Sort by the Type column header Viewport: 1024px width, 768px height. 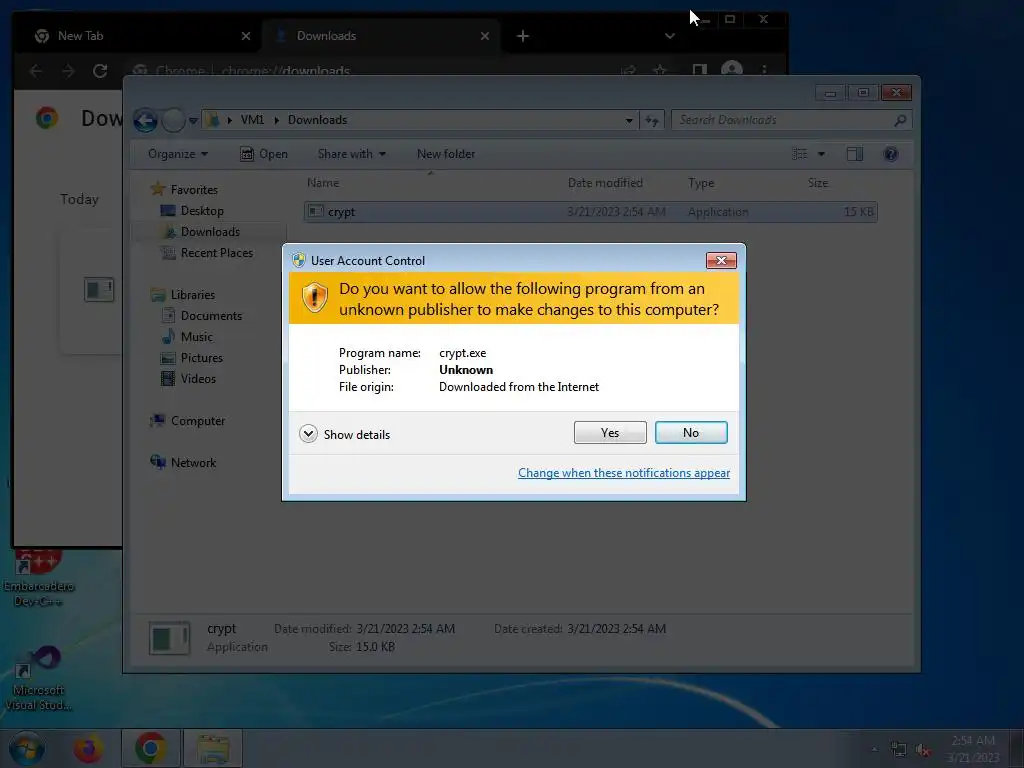pyautogui.click(x=701, y=183)
